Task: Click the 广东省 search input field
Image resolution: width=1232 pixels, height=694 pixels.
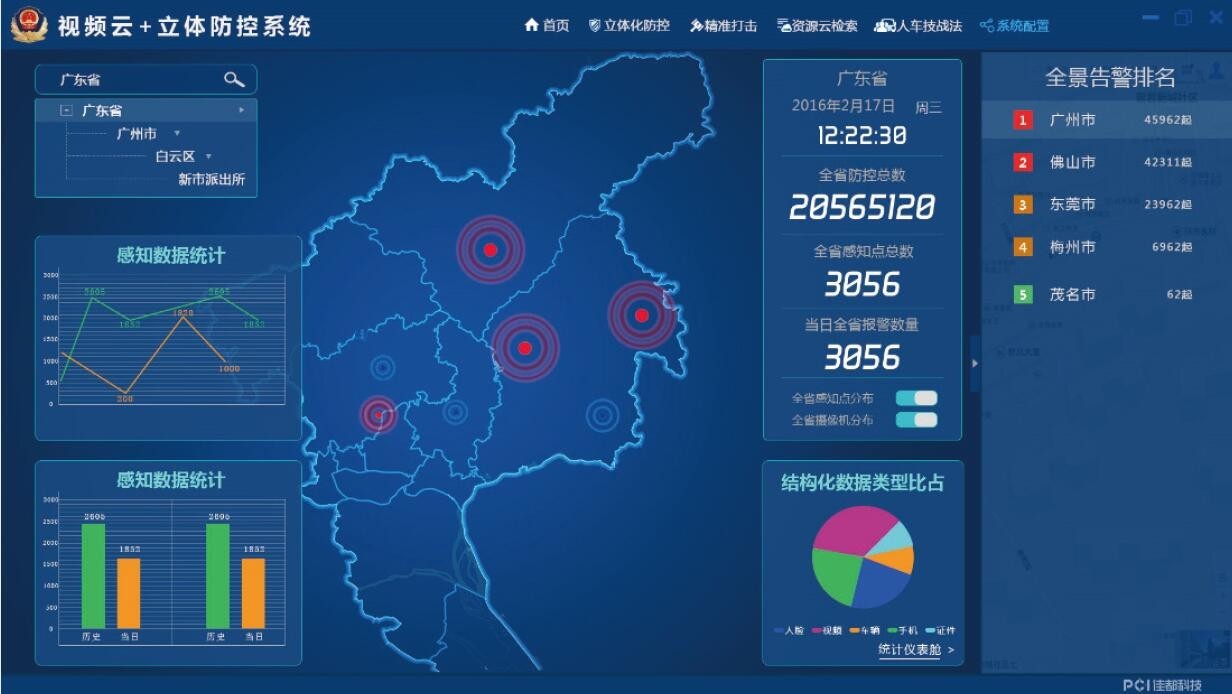Action: pyautogui.click(x=146, y=80)
